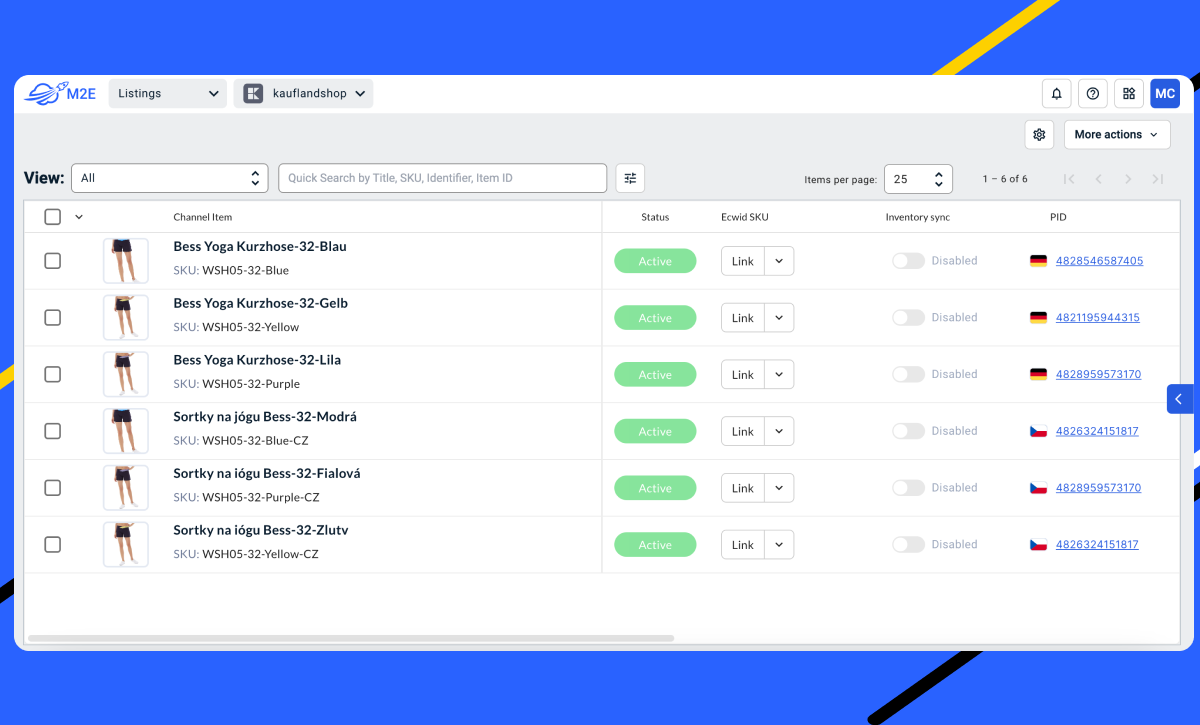Open the notifications bell icon
1200x725 pixels.
click(1057, 94)
